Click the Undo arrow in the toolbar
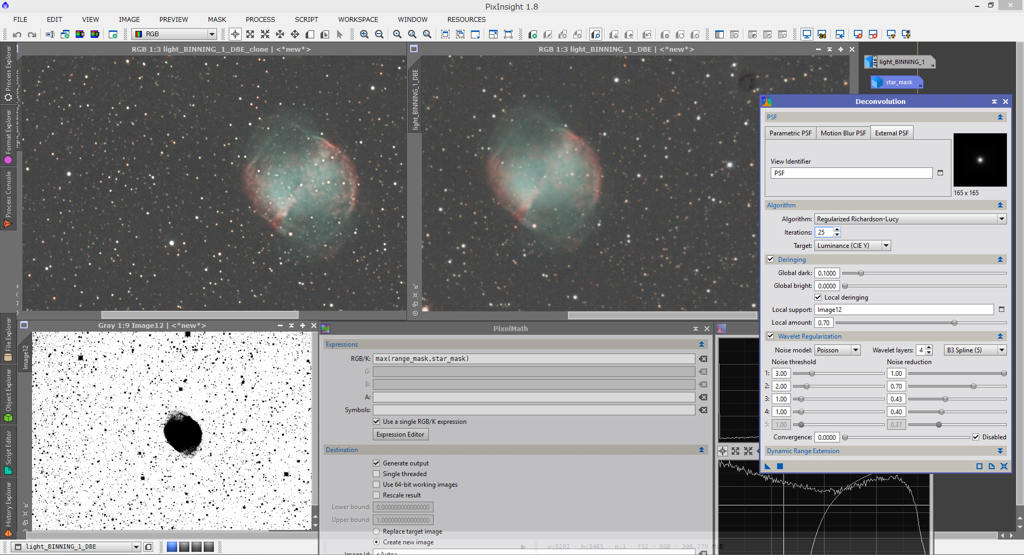 point(17,34)
